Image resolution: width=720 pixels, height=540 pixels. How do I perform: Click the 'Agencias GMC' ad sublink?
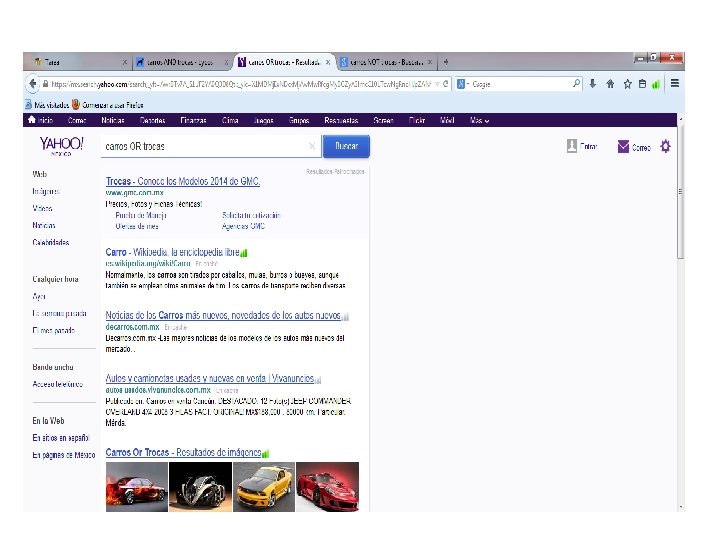click(243, 226)
